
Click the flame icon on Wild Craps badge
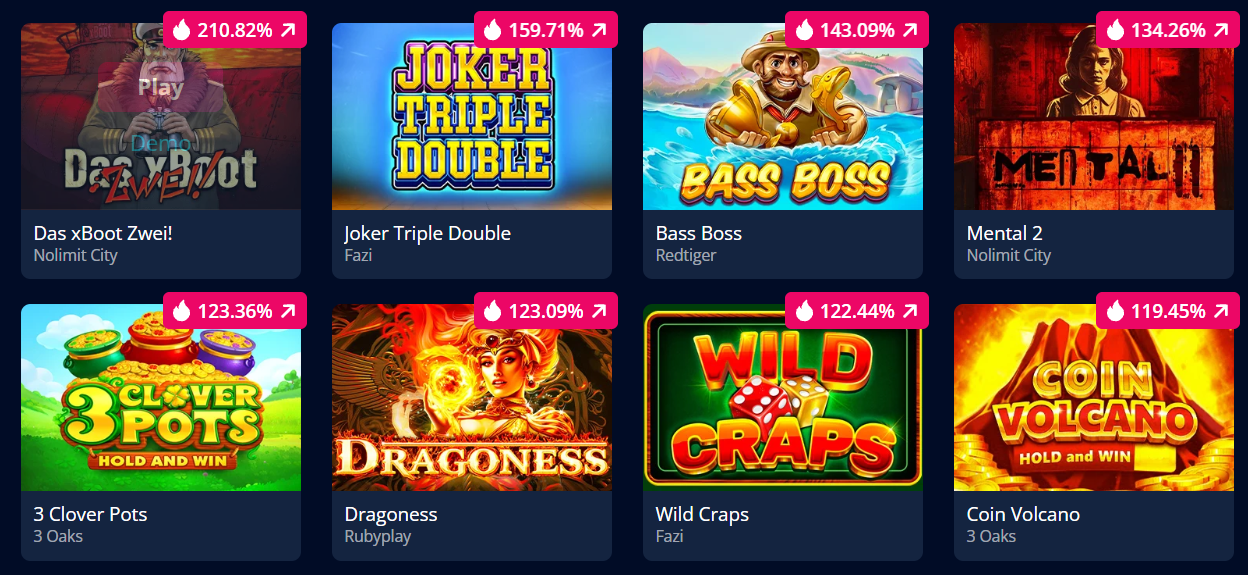[x=804, y=311]
